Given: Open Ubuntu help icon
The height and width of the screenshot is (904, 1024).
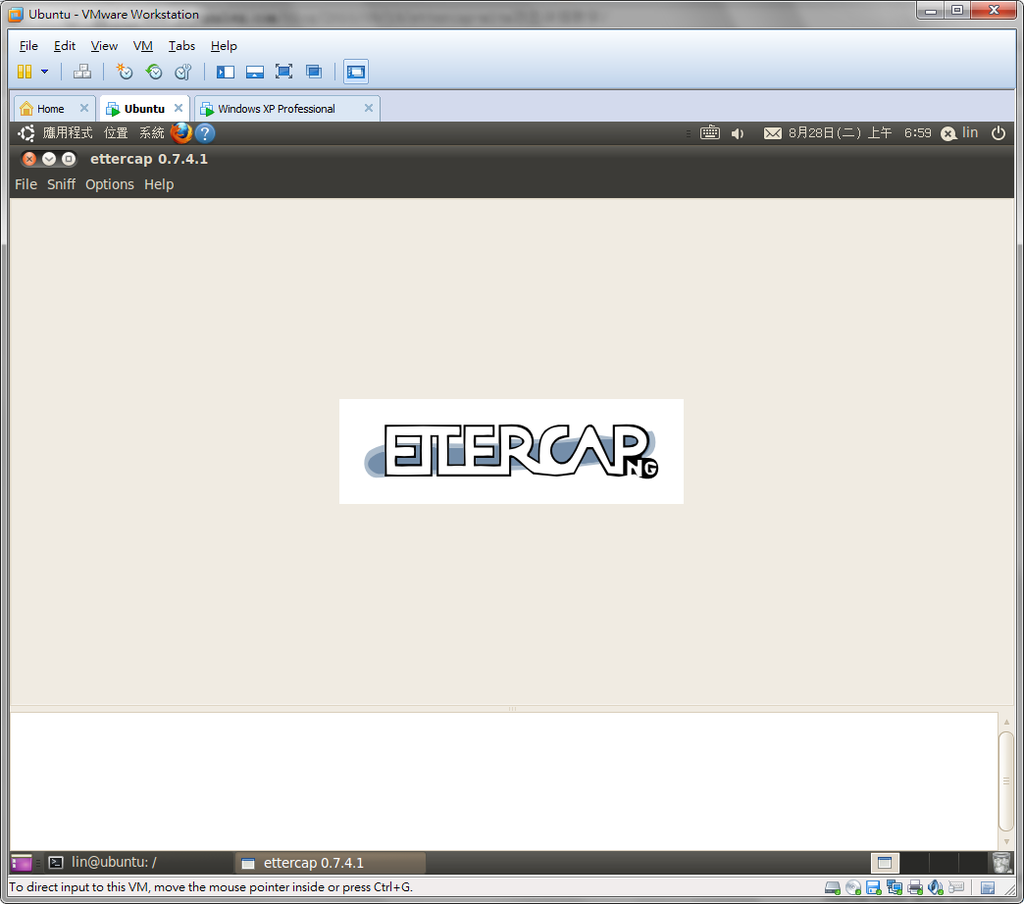Looking at the screenshot, I should 205,133.
